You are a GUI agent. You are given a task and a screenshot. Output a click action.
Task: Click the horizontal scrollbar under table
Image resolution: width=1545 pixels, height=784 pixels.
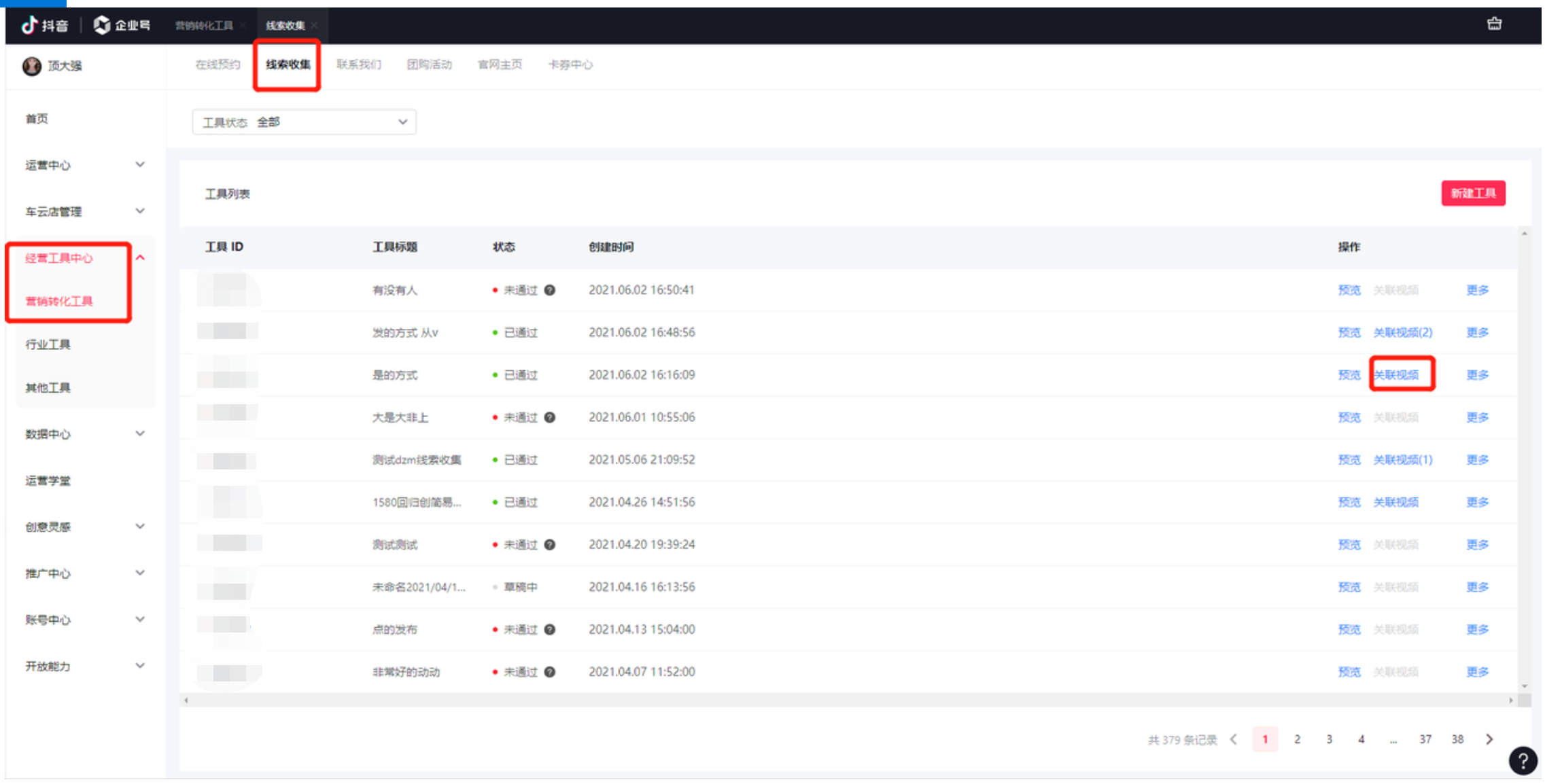tap(848, 700)
